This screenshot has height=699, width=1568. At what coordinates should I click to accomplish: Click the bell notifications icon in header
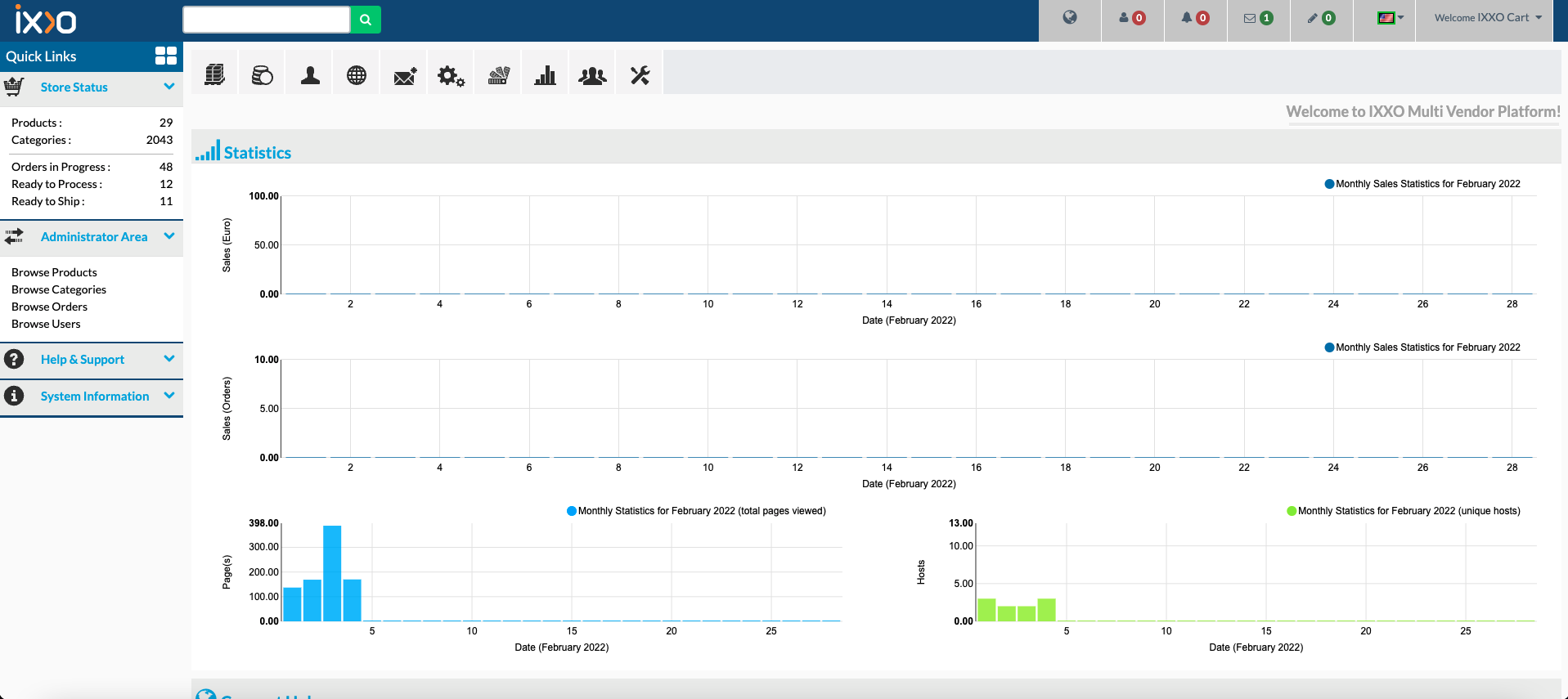click(x=1194, y=18)
